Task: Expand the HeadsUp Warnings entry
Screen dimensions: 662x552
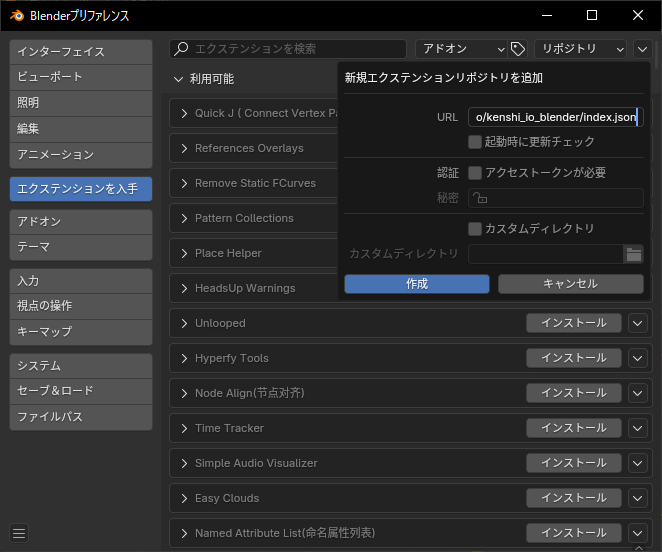Action: pos(184,288)
